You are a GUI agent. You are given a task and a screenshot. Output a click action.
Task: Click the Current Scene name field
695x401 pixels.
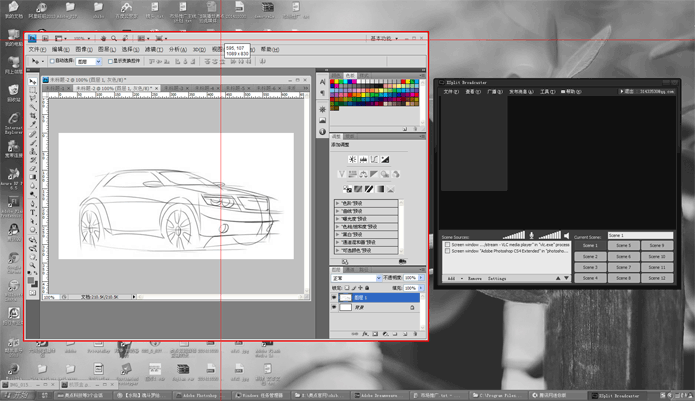[640, 235]
